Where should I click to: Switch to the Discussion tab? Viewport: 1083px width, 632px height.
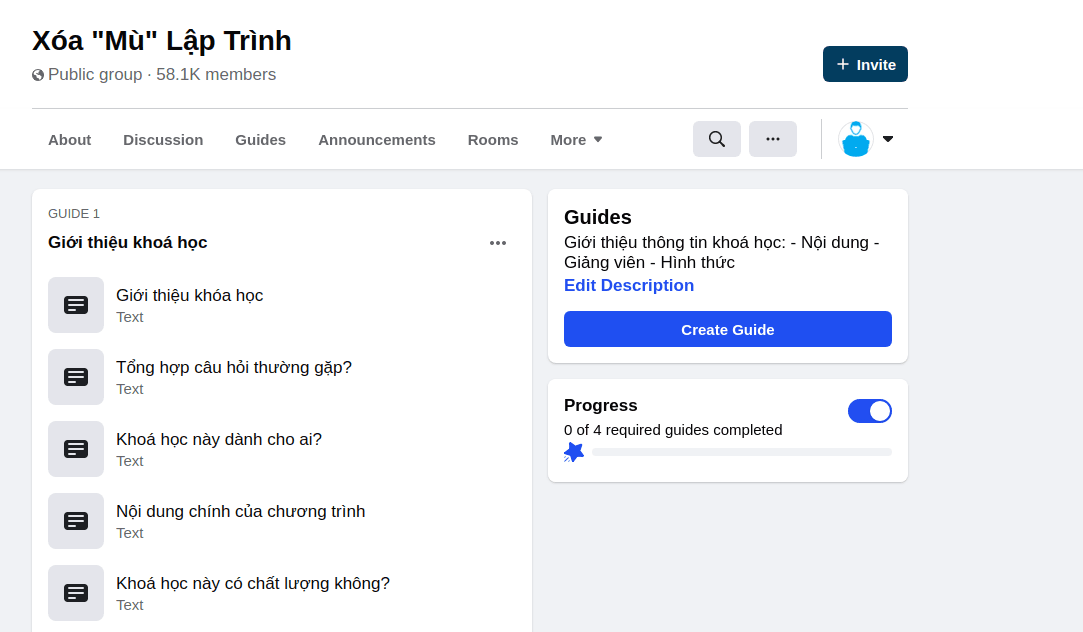(x=163, y=140)
